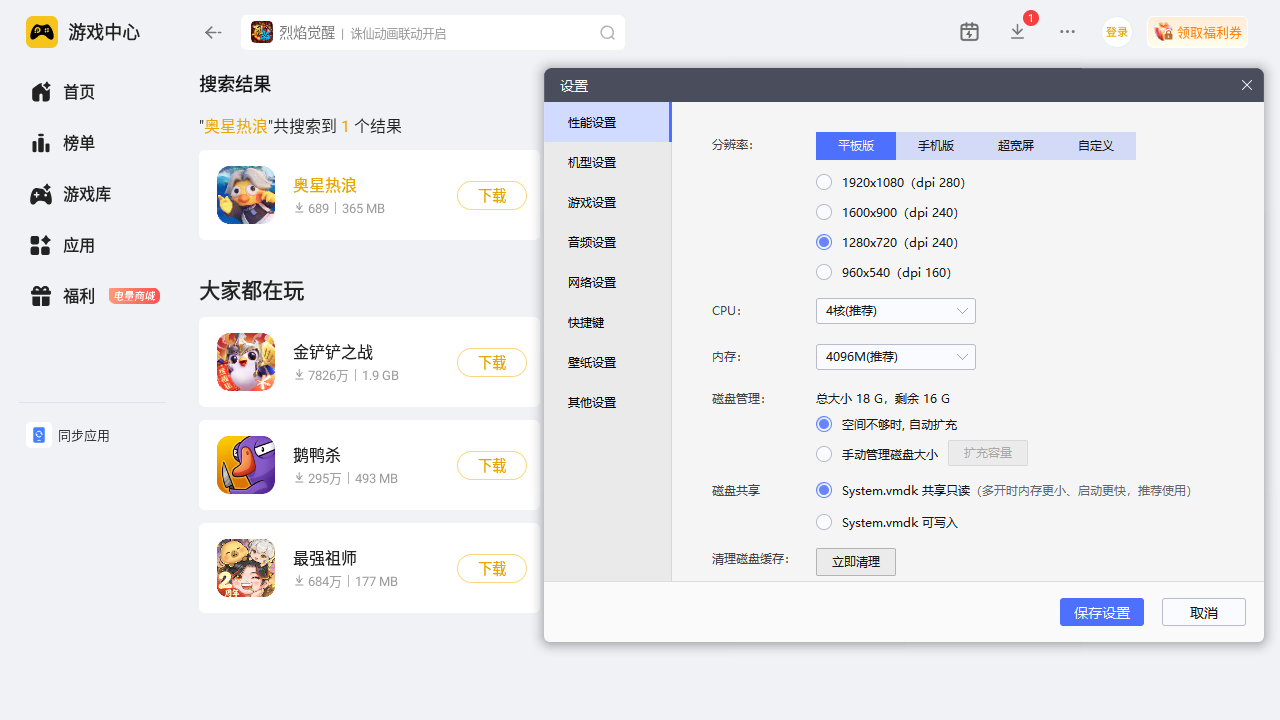Open 网络设置 settings tab
The height and width of the screenshot is (720, 1280).
tap(592, 282)
